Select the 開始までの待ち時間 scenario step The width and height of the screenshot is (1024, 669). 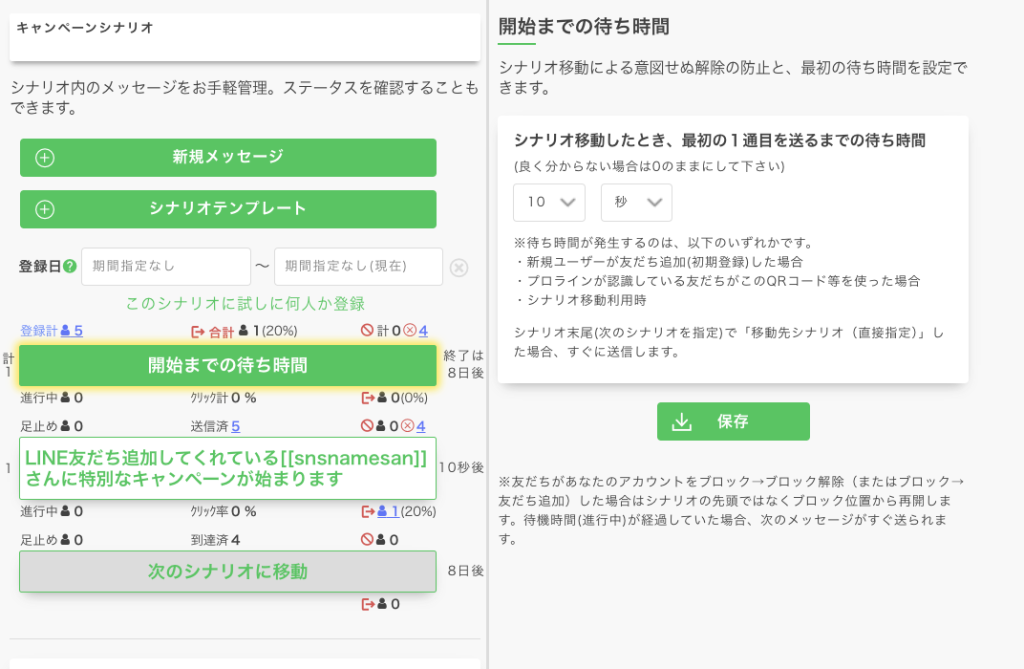[228, 366]
